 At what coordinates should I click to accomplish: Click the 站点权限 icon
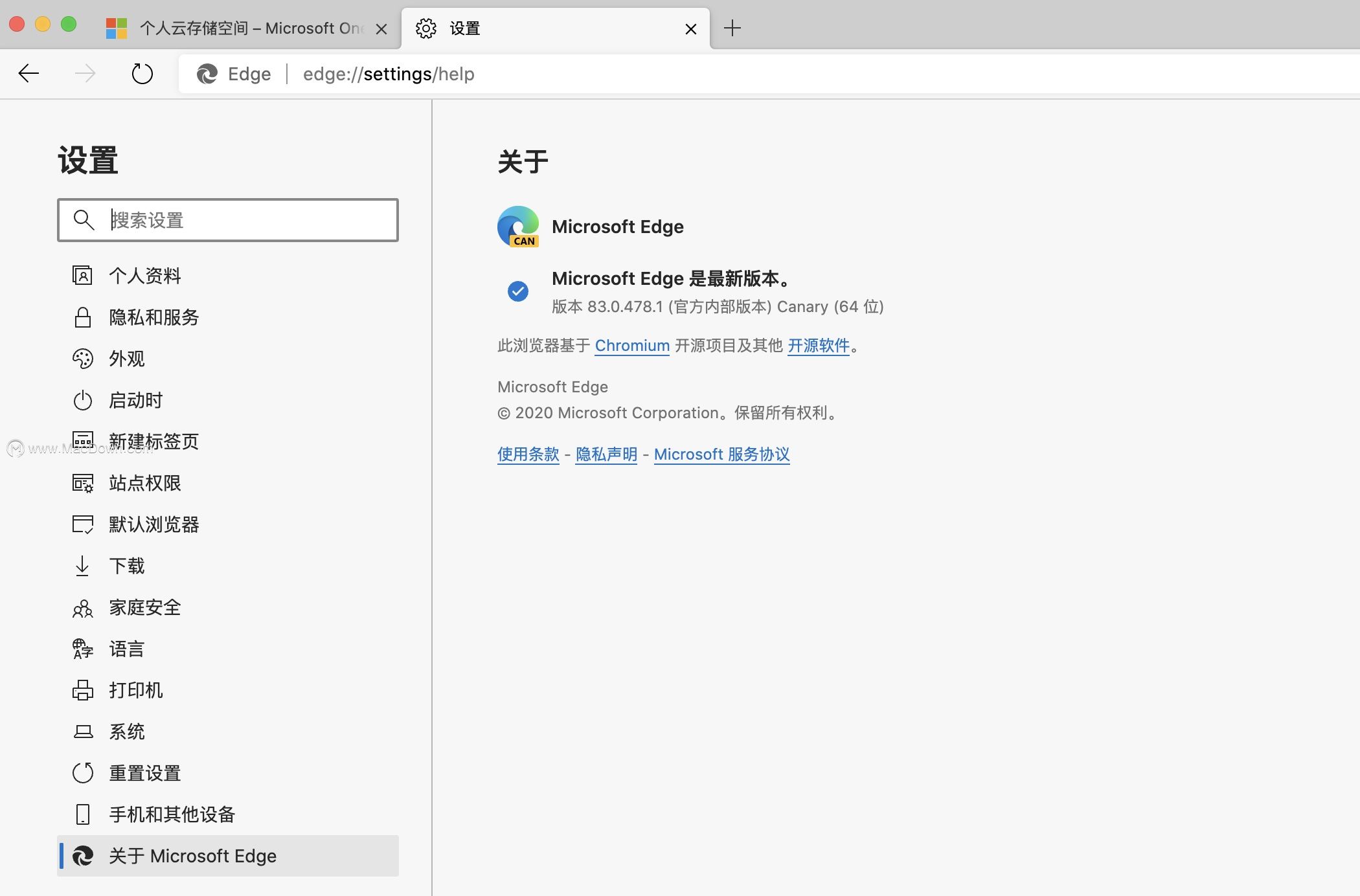point(82,483)
